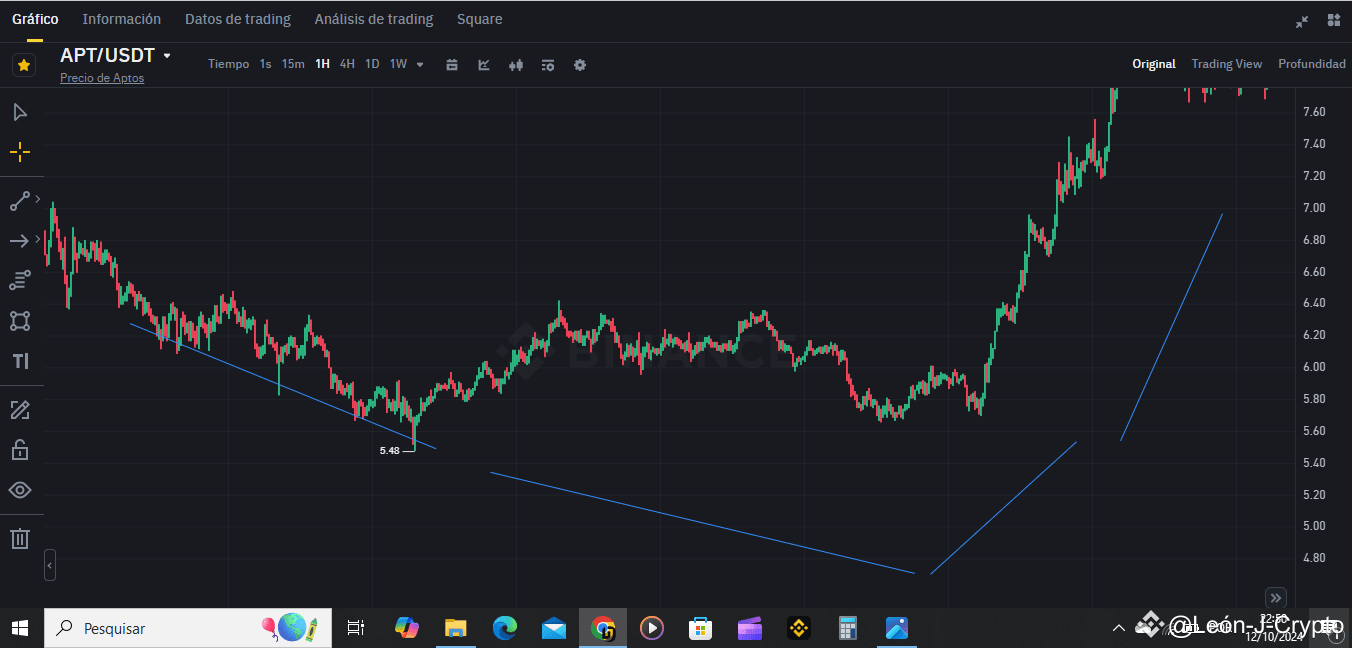This screenshot has height=648, width=1352.
Task: Change the candlestick chart style icon
Action: coord(516,65)
